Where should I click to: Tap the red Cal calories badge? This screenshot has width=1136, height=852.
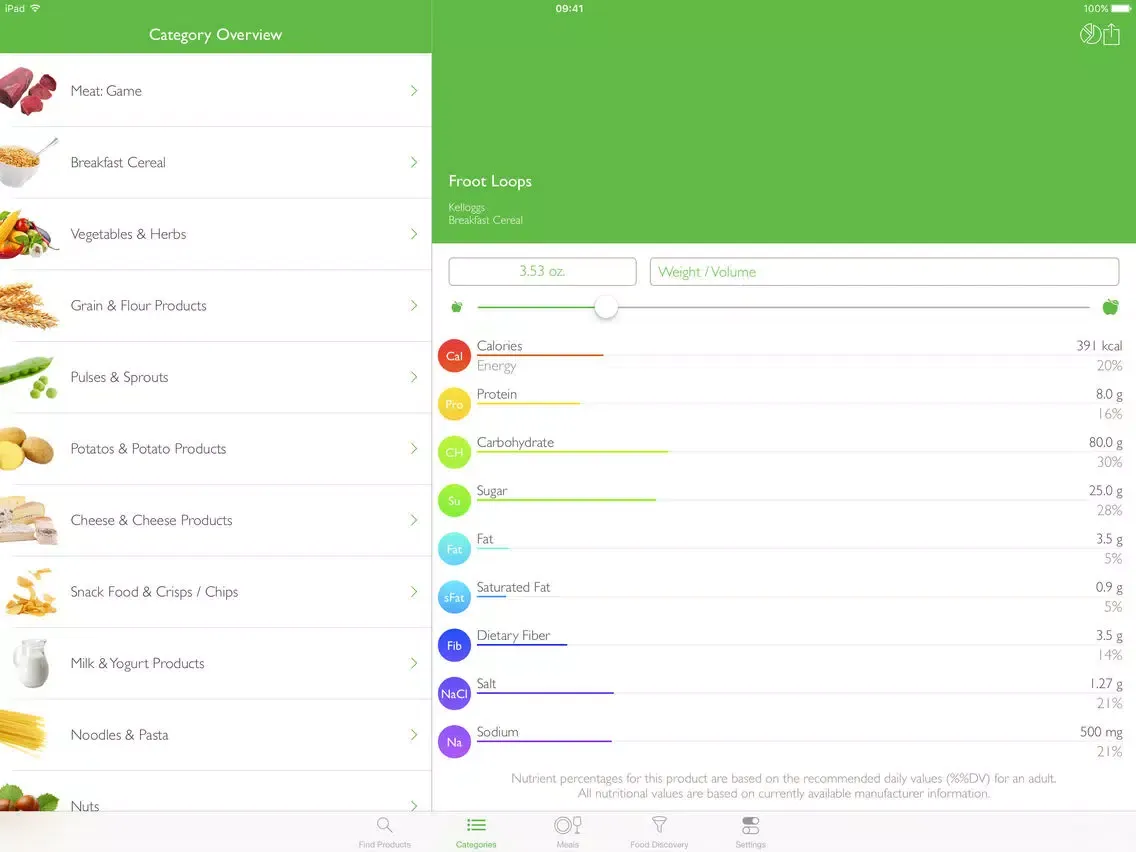pyautogui.click(x=454, y=356)
